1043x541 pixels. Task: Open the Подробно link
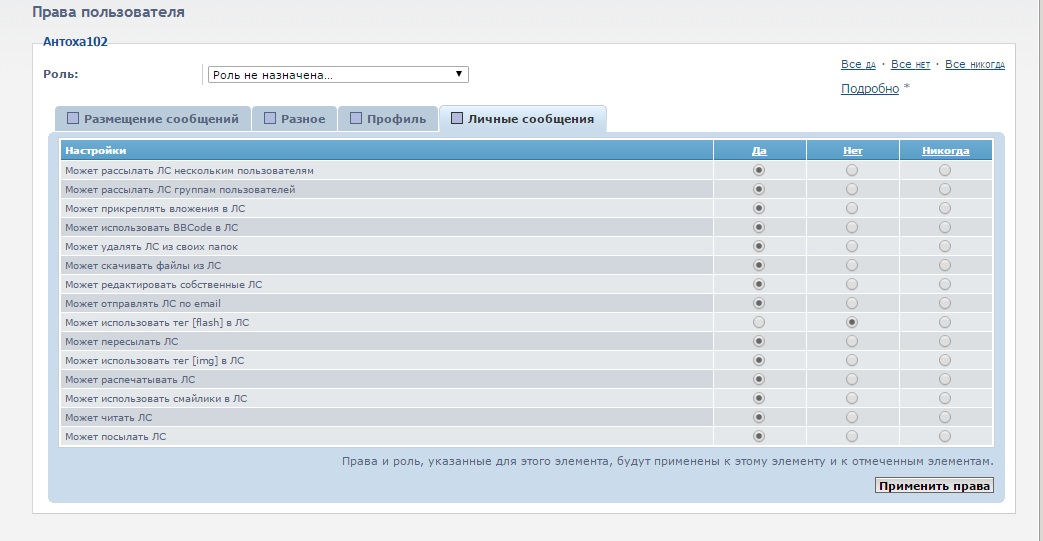[869, 88]
